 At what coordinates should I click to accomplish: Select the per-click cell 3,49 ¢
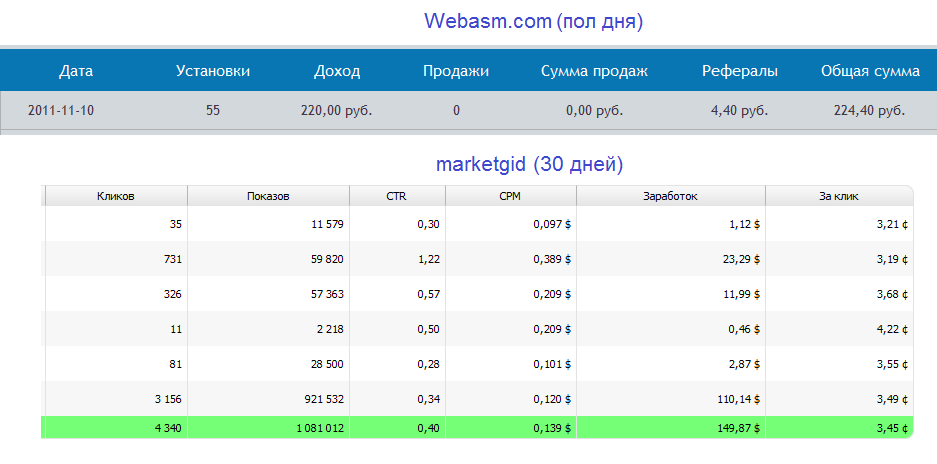(x=893, y=399)
